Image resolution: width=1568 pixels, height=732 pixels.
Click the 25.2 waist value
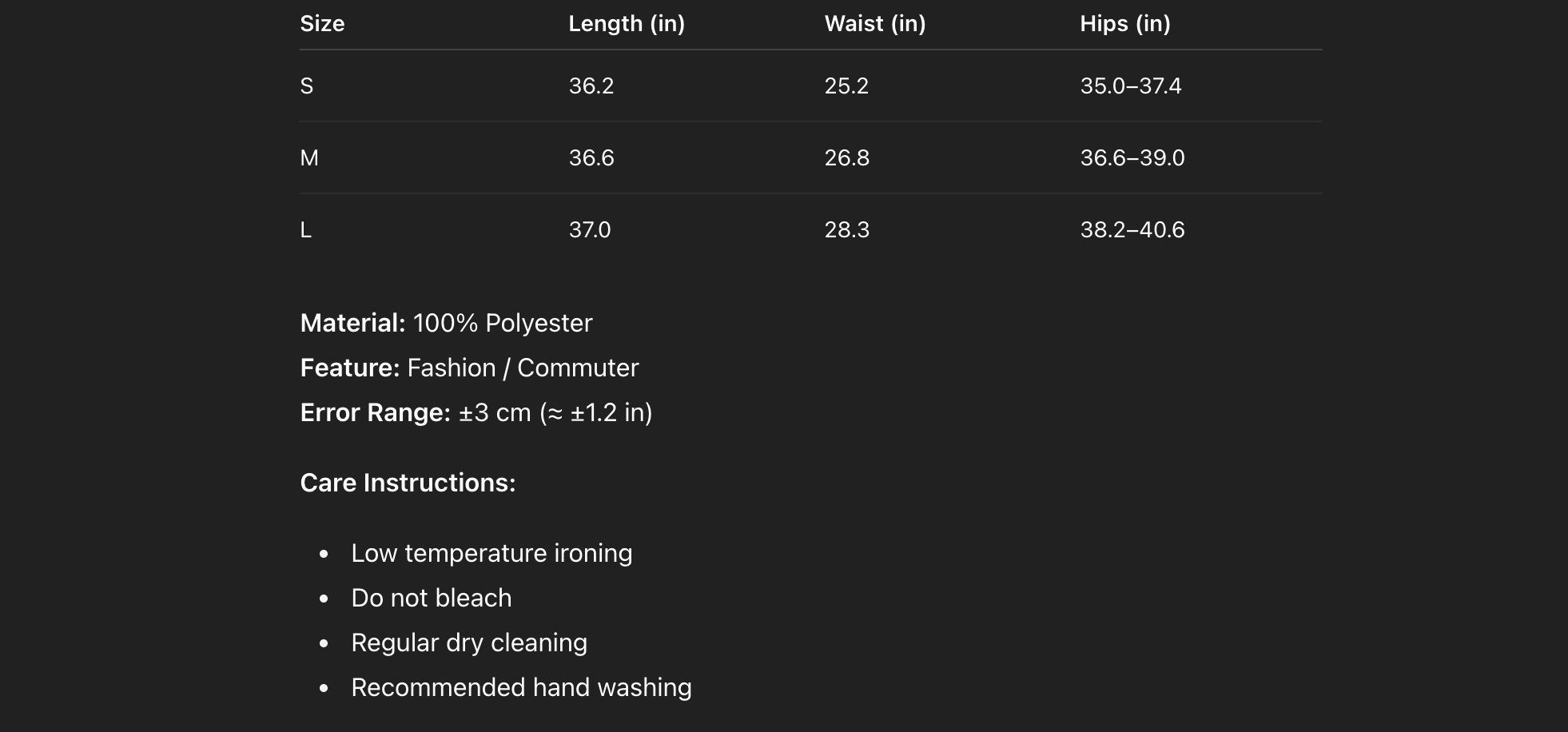[x=846, y=86]
